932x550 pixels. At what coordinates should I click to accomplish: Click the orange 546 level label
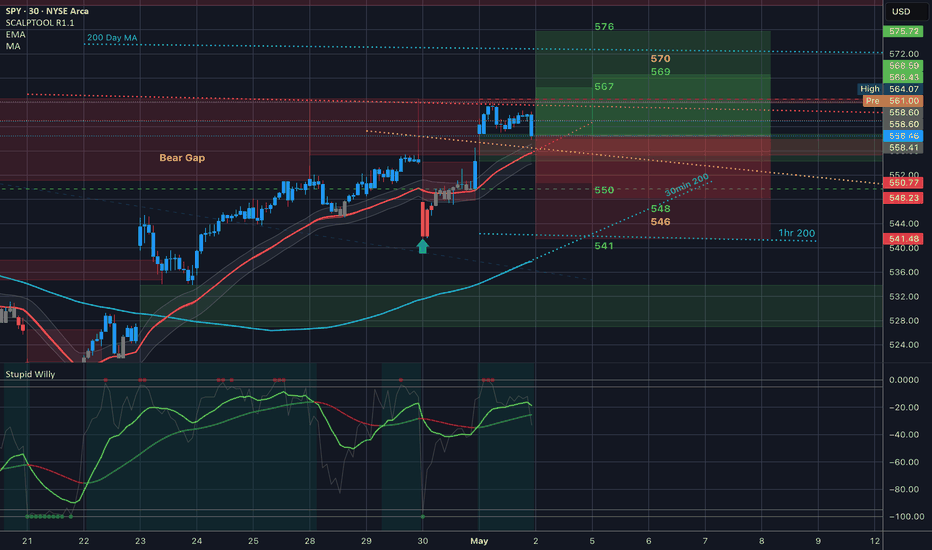point(660,222)
